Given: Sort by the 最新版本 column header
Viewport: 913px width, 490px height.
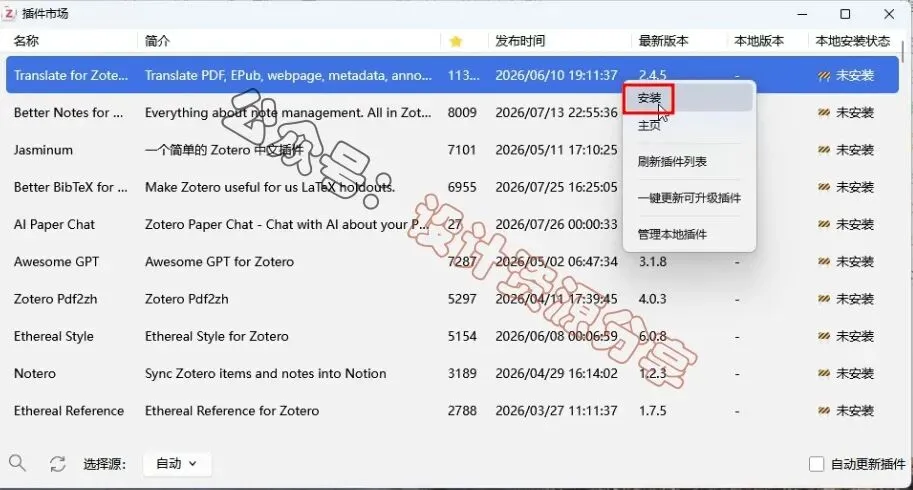Looking at the screenshot, I should coord(663,41).
